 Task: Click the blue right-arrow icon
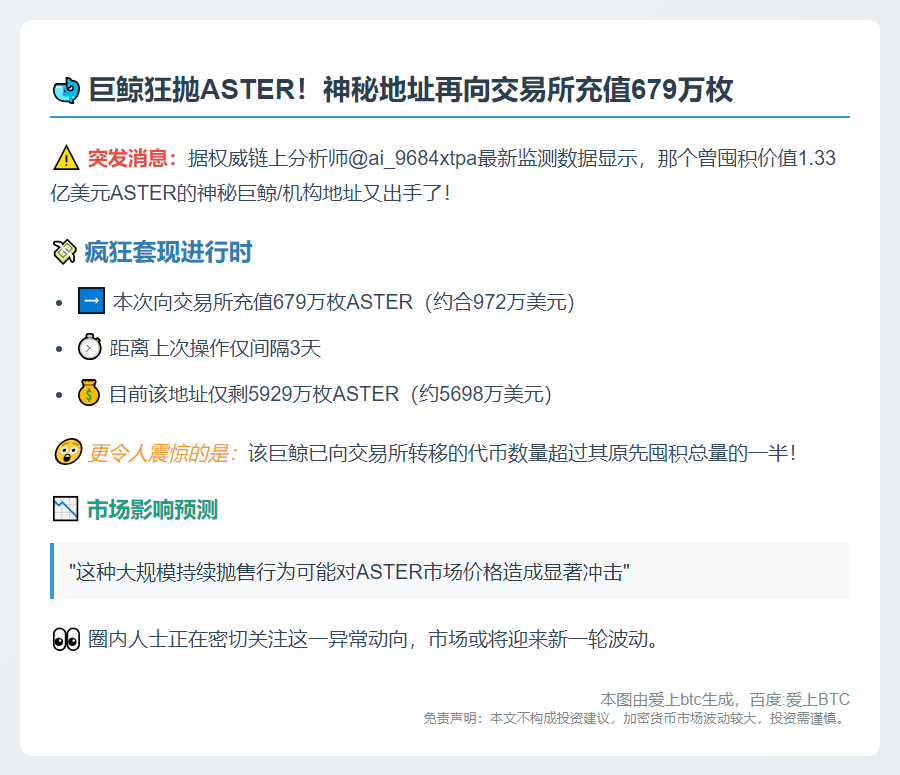pyautogui.click(x=91, y=301)
